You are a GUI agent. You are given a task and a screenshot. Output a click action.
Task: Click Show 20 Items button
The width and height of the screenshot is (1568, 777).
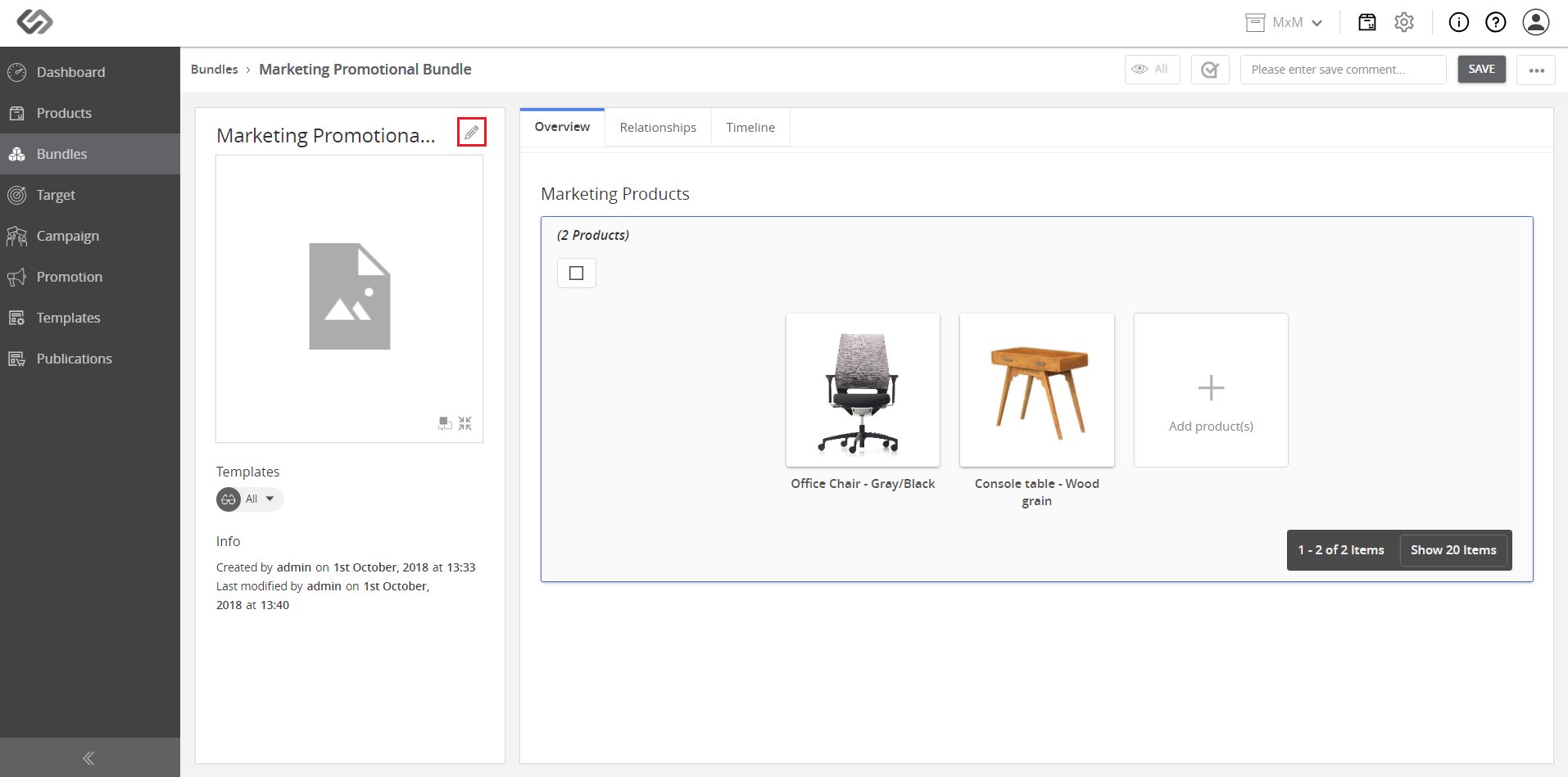point(1453,550)
